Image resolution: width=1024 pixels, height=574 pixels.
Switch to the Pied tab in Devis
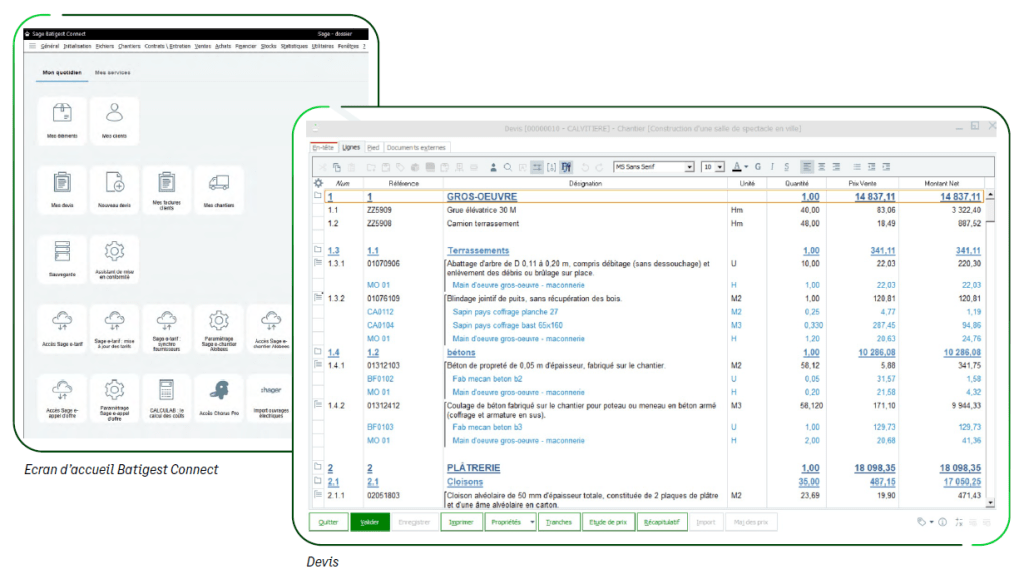[373, 148]
